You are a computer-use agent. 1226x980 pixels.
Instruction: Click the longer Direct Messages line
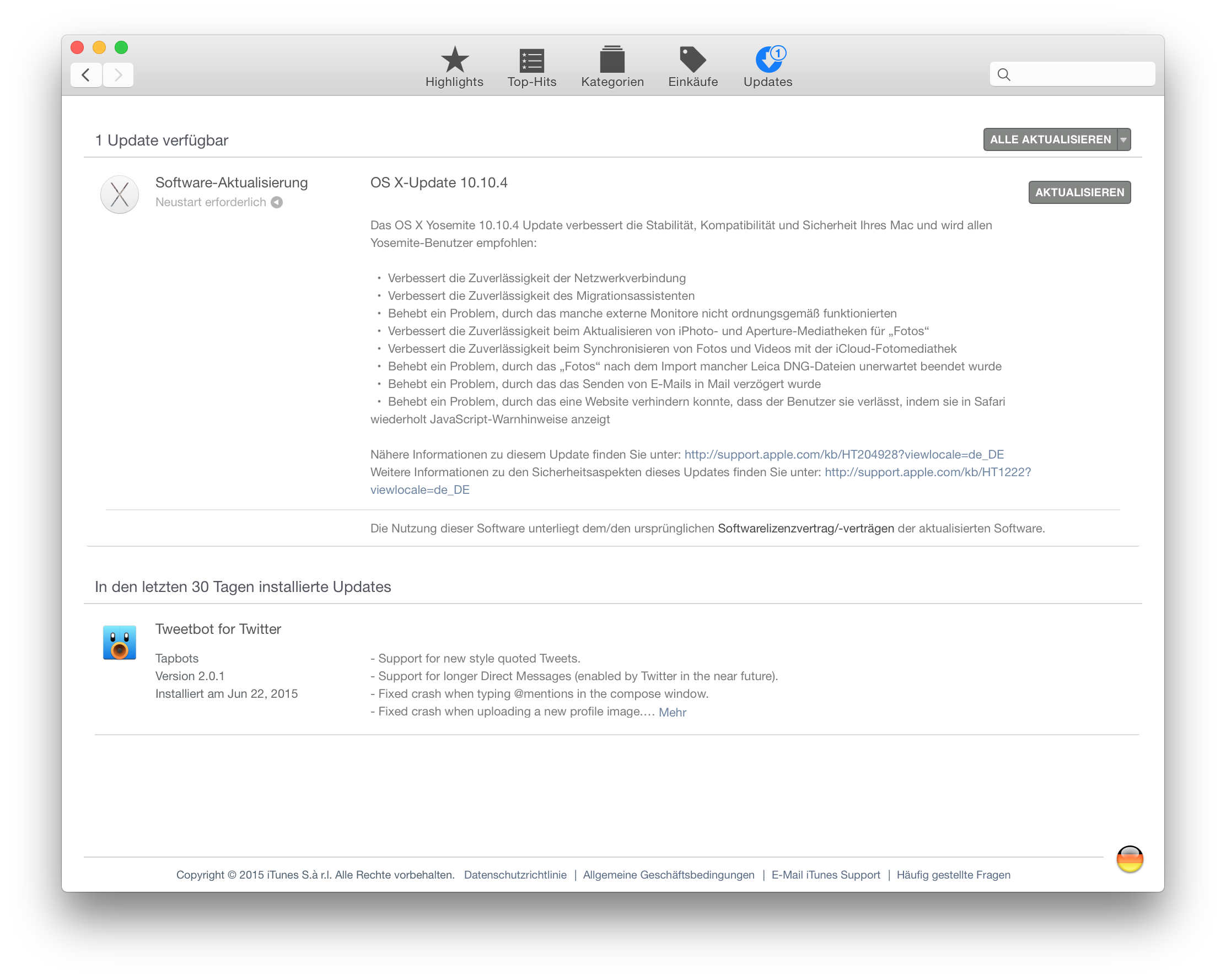574,676
